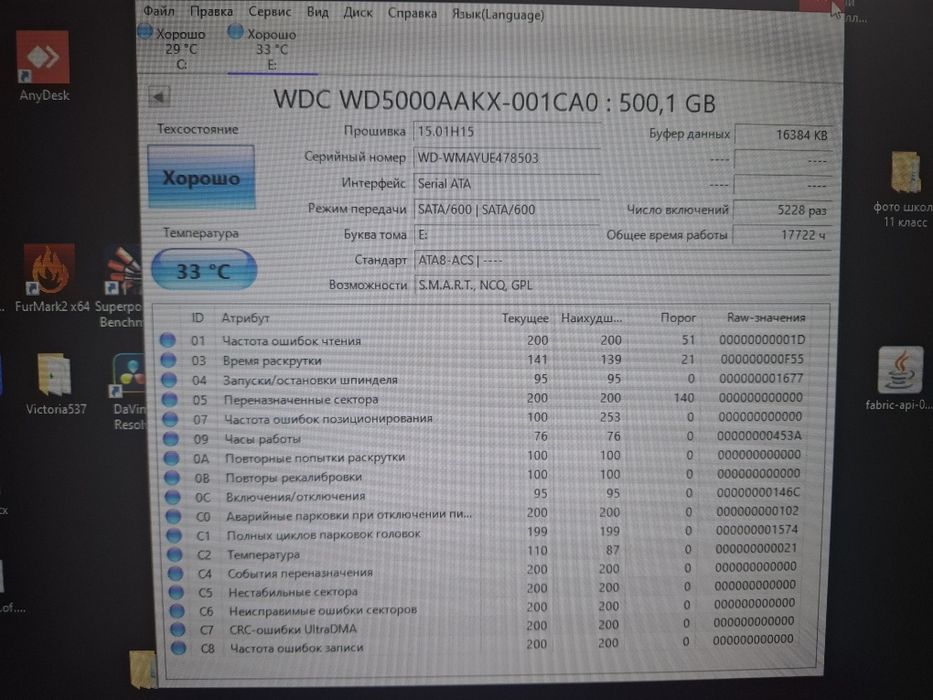Open the Вид menu
Viewport: 933px width, 700px height.
tap(317, 12)
